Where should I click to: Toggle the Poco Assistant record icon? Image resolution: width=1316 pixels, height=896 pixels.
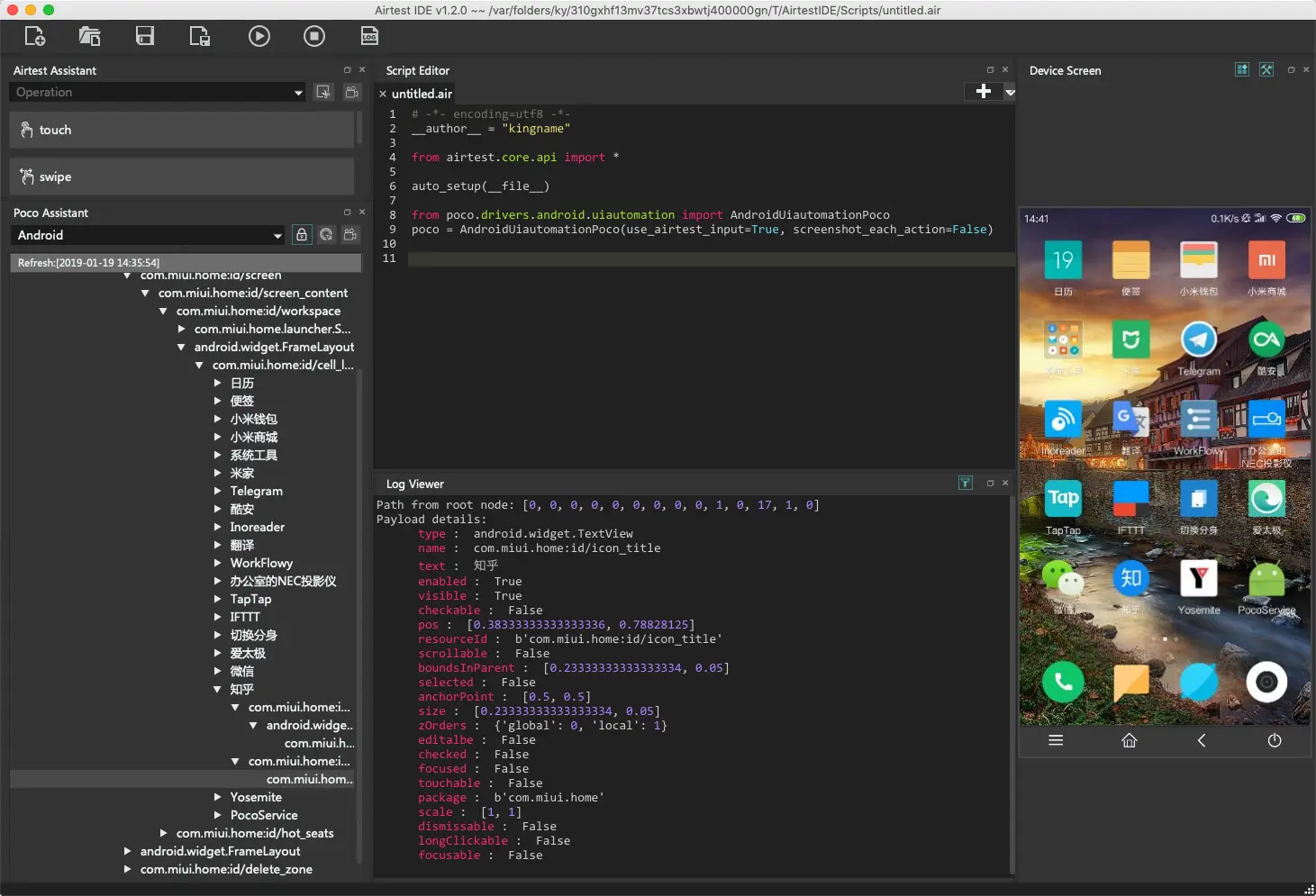pos(350,235)
